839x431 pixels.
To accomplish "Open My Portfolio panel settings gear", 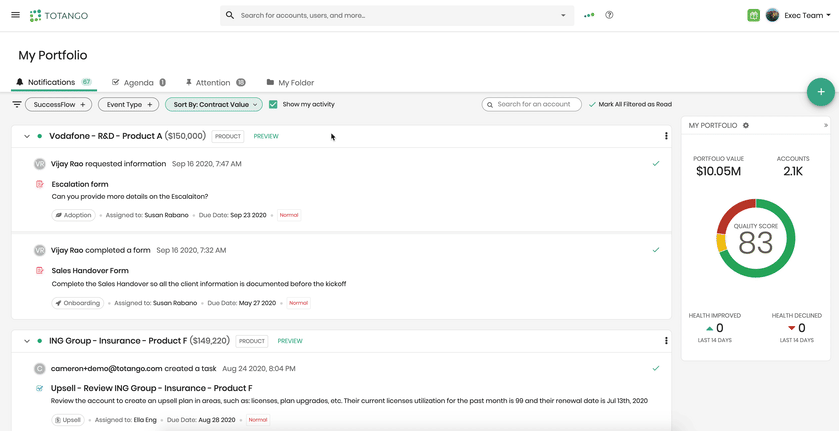I will point(746,125).
